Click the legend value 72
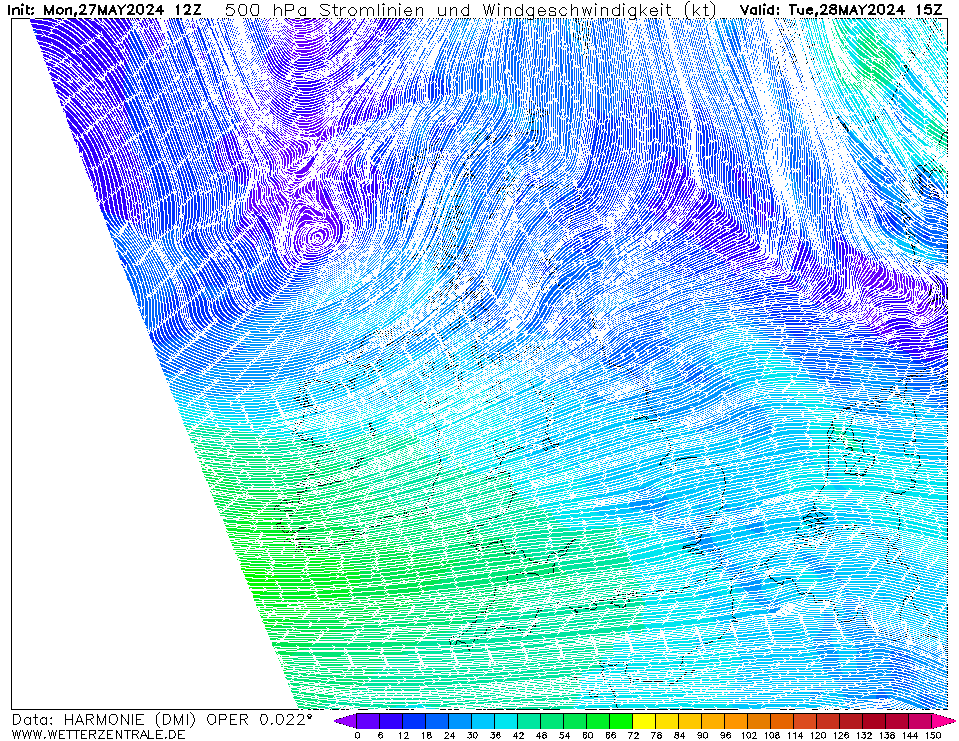This screenshot has height=741, width=959. 633,735
